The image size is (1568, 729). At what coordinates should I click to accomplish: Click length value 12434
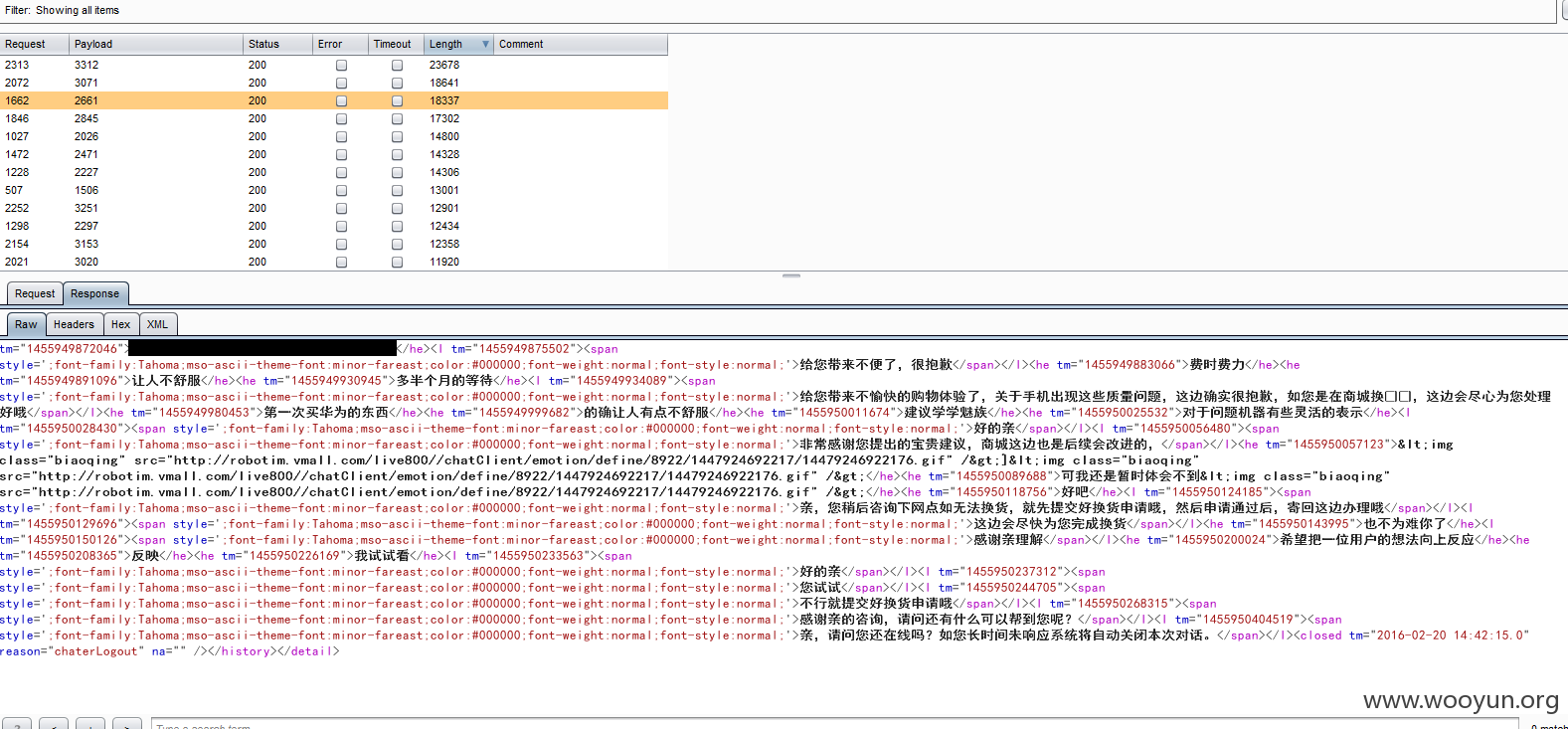pos(444,226)
